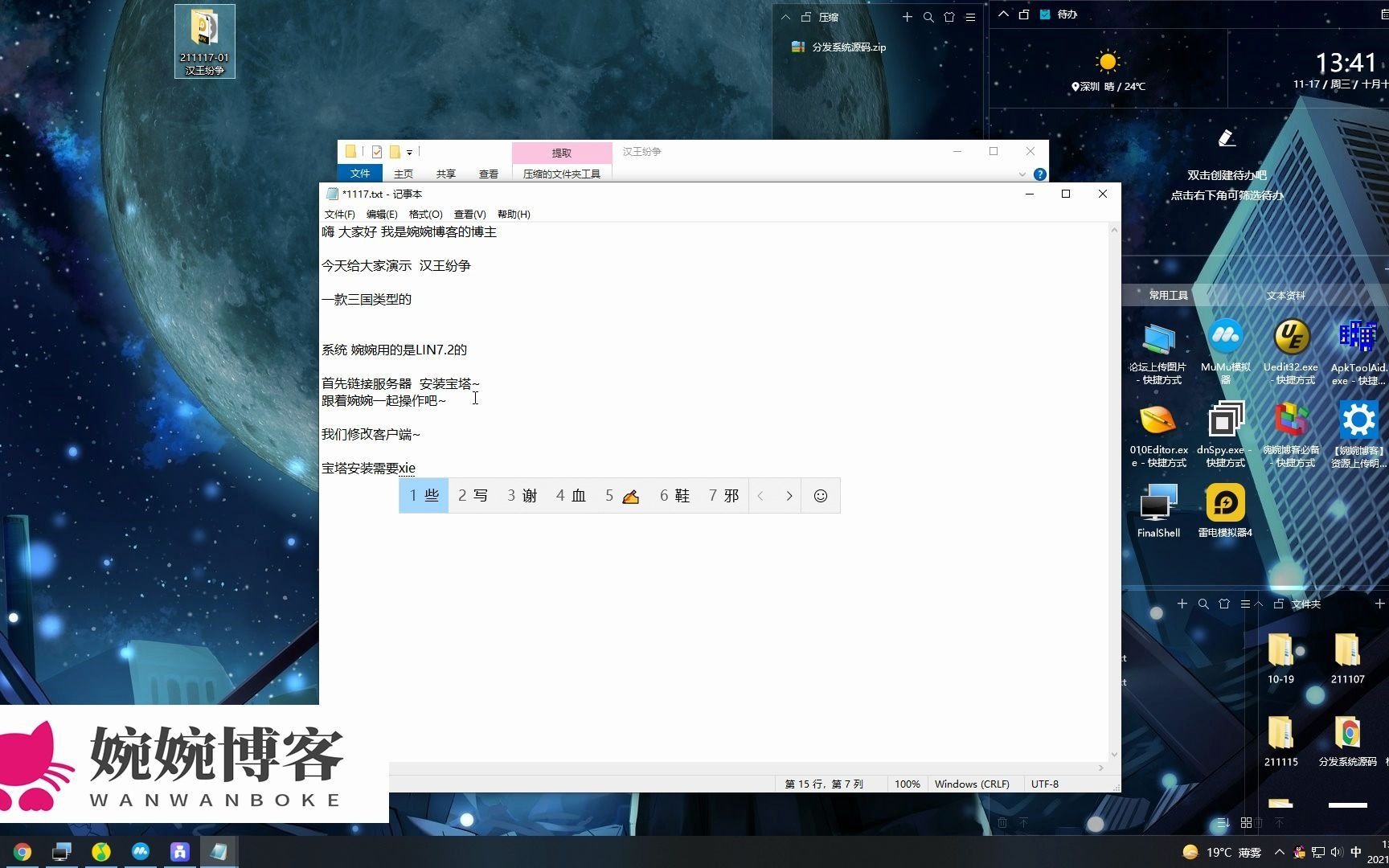
Task: Open Explorer quick access toolbar dropdown
Action: point(409,152)
